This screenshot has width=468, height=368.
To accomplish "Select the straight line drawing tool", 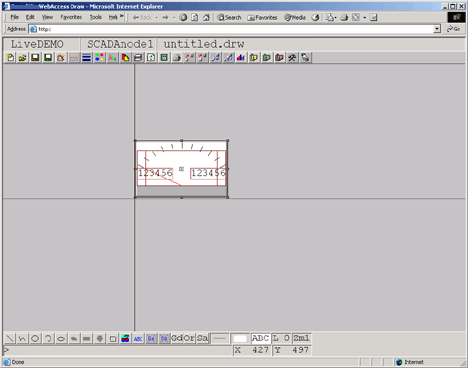I will point(10,339).
